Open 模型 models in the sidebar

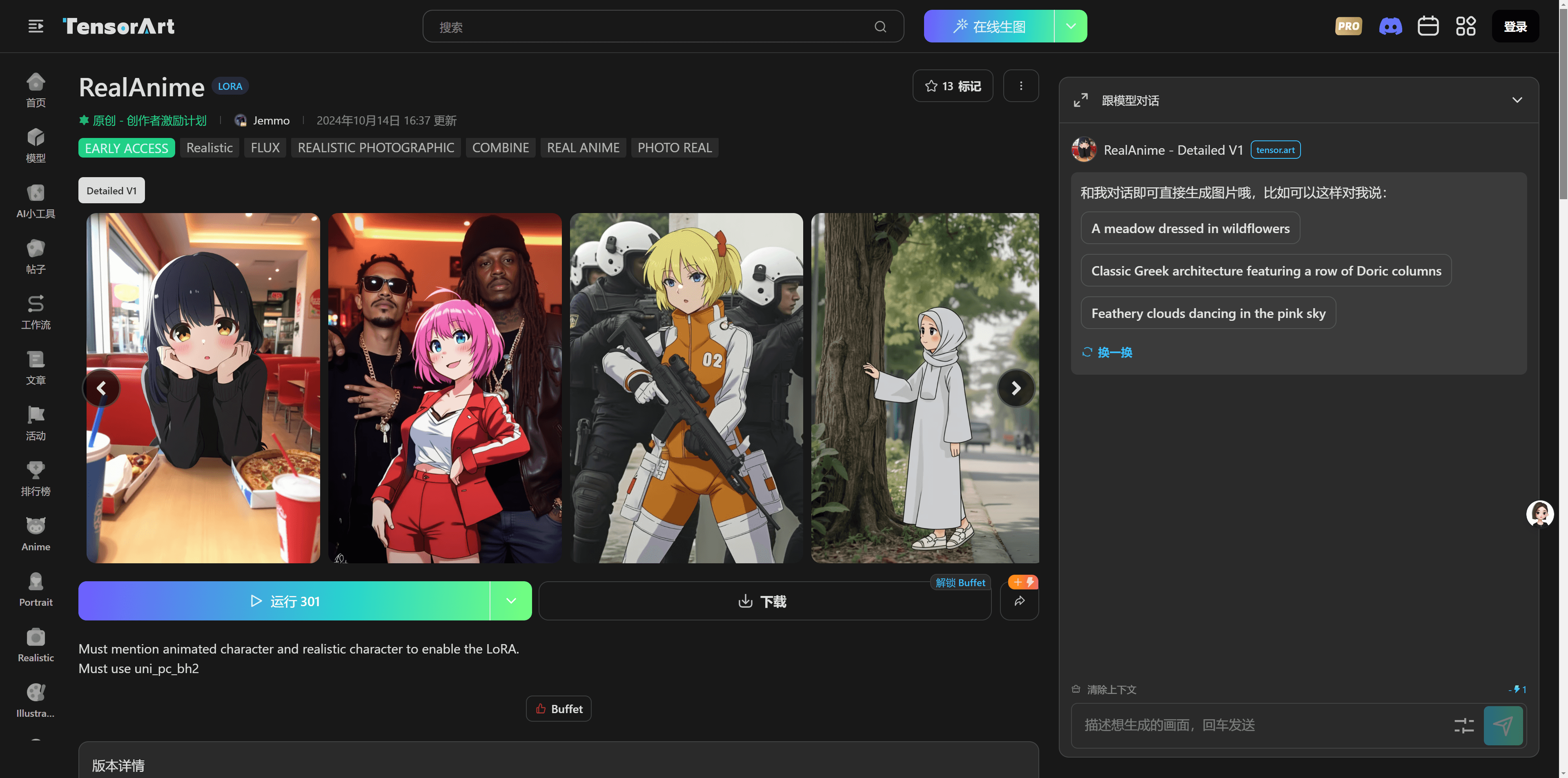pos(36,145)
